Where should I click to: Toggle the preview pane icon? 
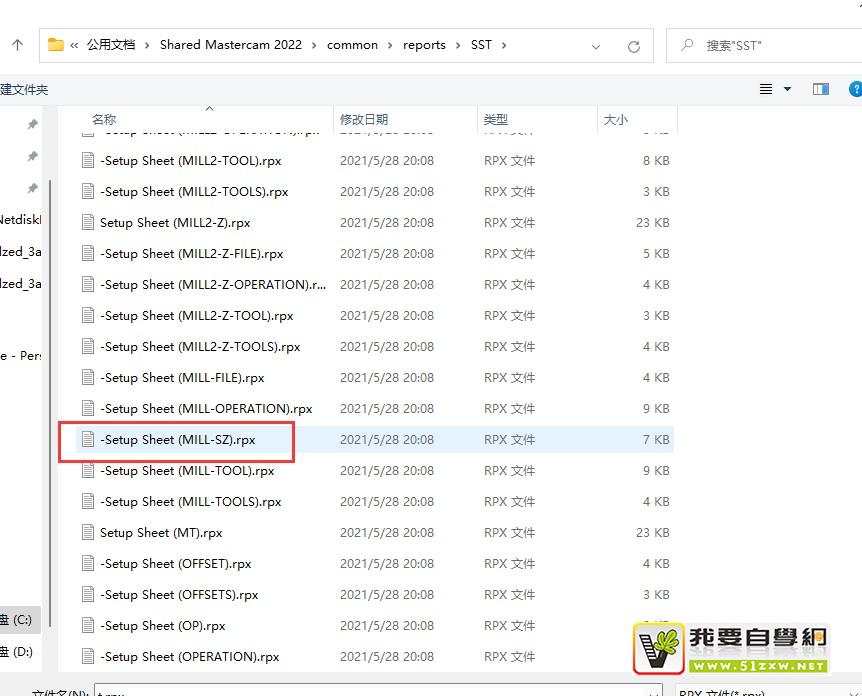point(821,89)
